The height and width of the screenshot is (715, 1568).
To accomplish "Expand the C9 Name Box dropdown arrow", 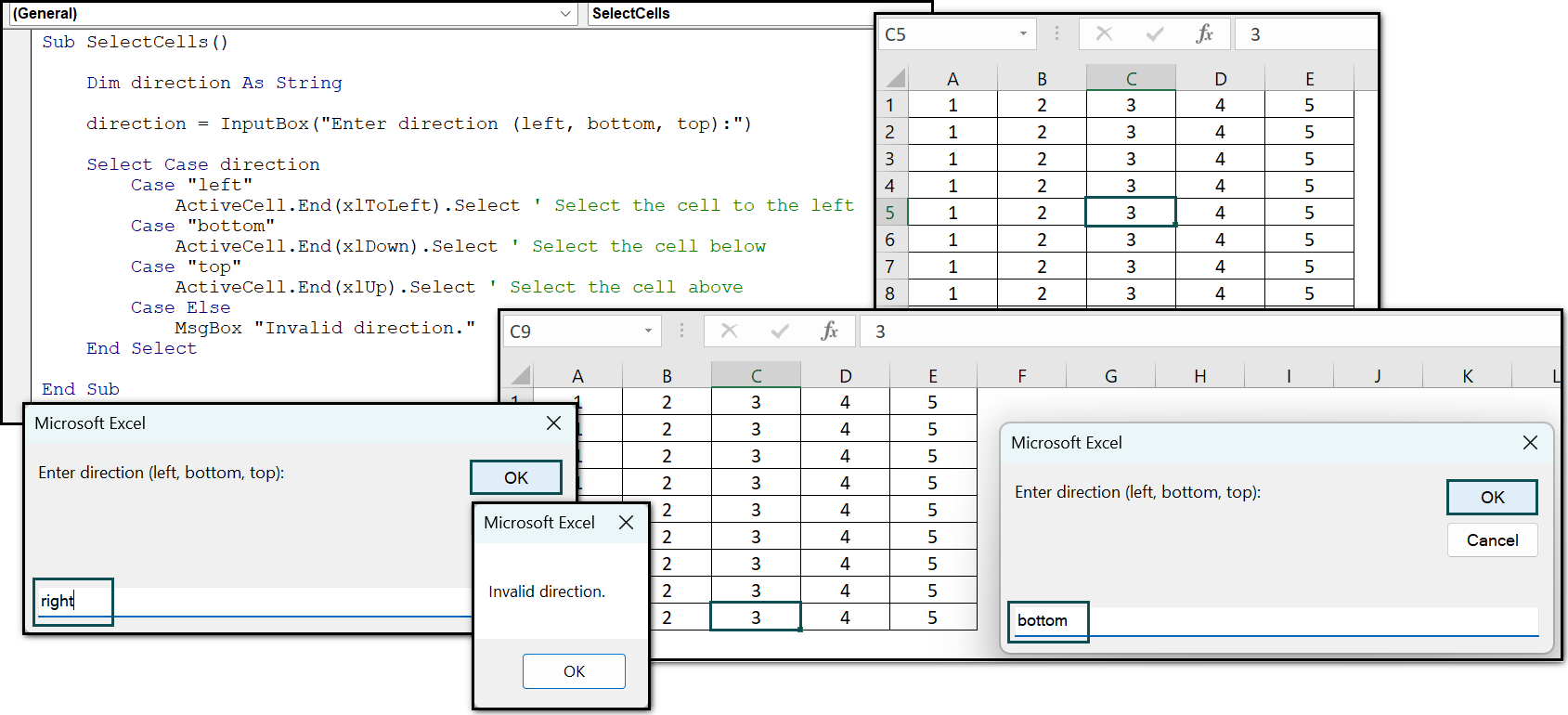I will (x=648, y=331).
